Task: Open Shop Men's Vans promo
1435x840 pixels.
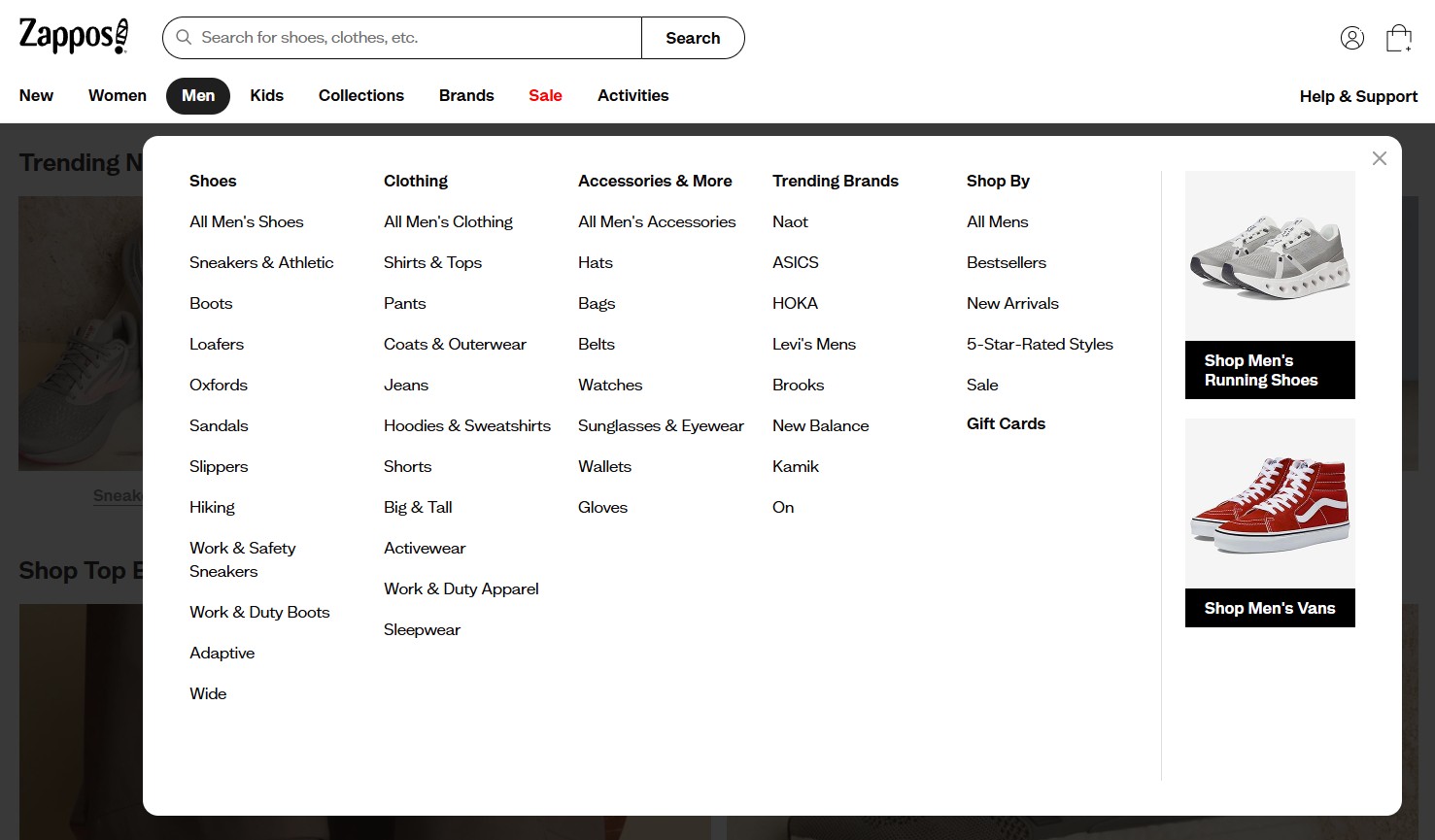Action: [1270, 522]
